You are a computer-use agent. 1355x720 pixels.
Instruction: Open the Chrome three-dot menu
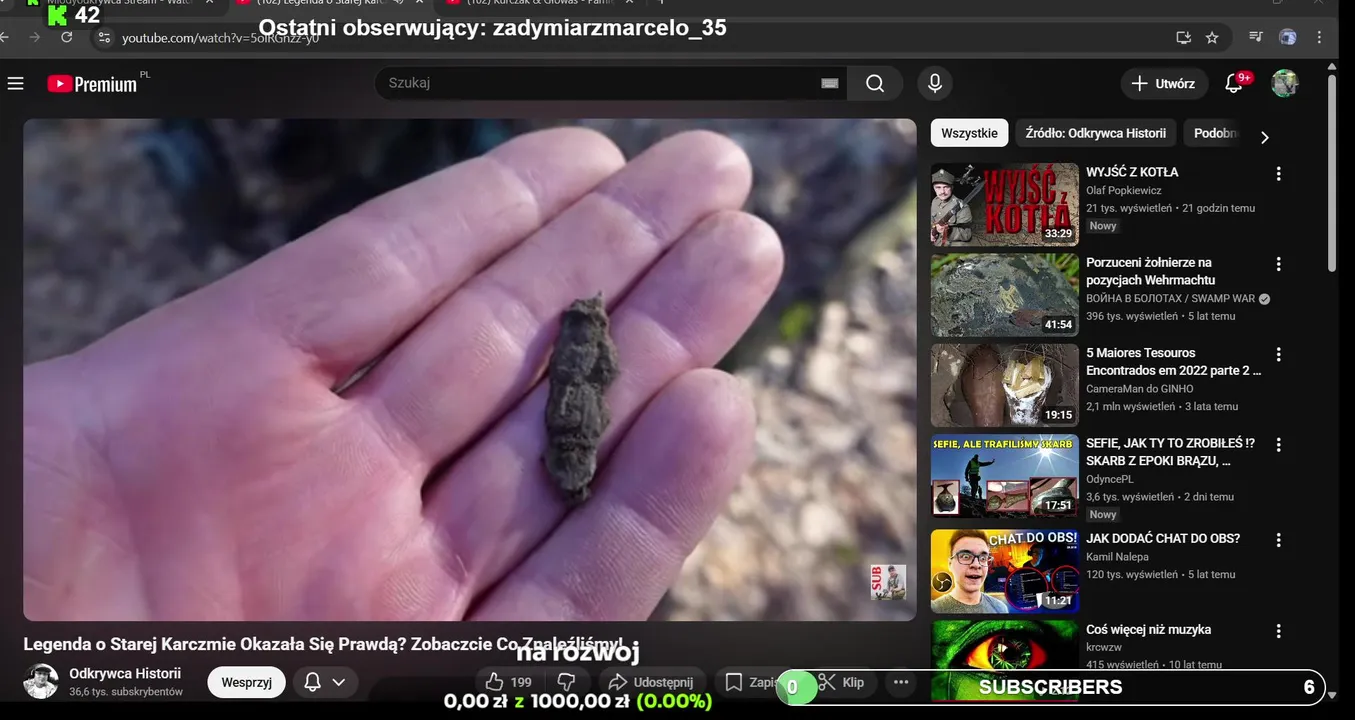point(1320,37)
